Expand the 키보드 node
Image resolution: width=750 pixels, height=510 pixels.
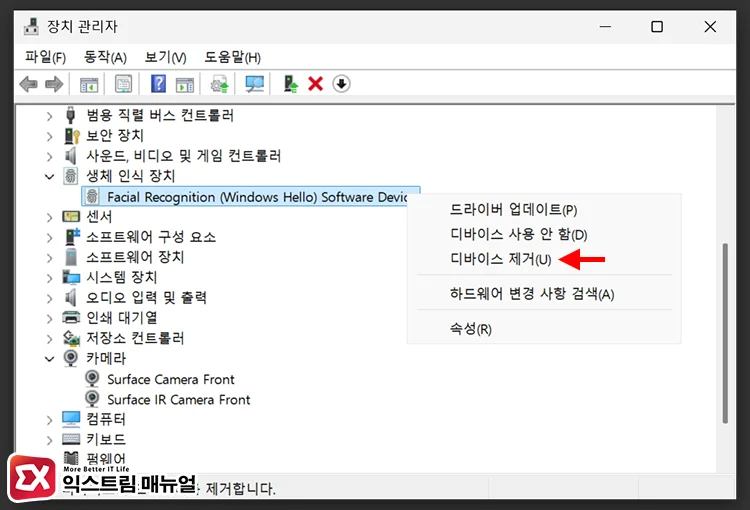point(49,440)
